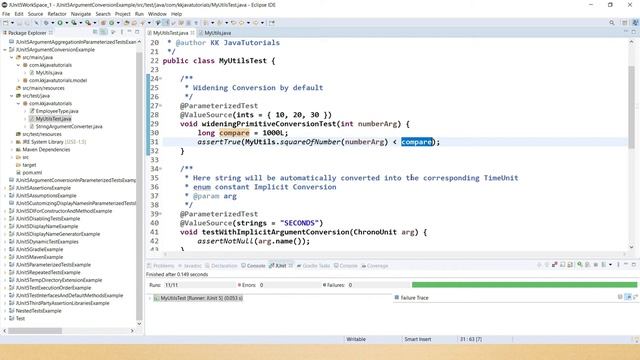The width and height of the screenshot is (640, 360).
Task: Expand the JRE System Library node
Action: point(11,142)
